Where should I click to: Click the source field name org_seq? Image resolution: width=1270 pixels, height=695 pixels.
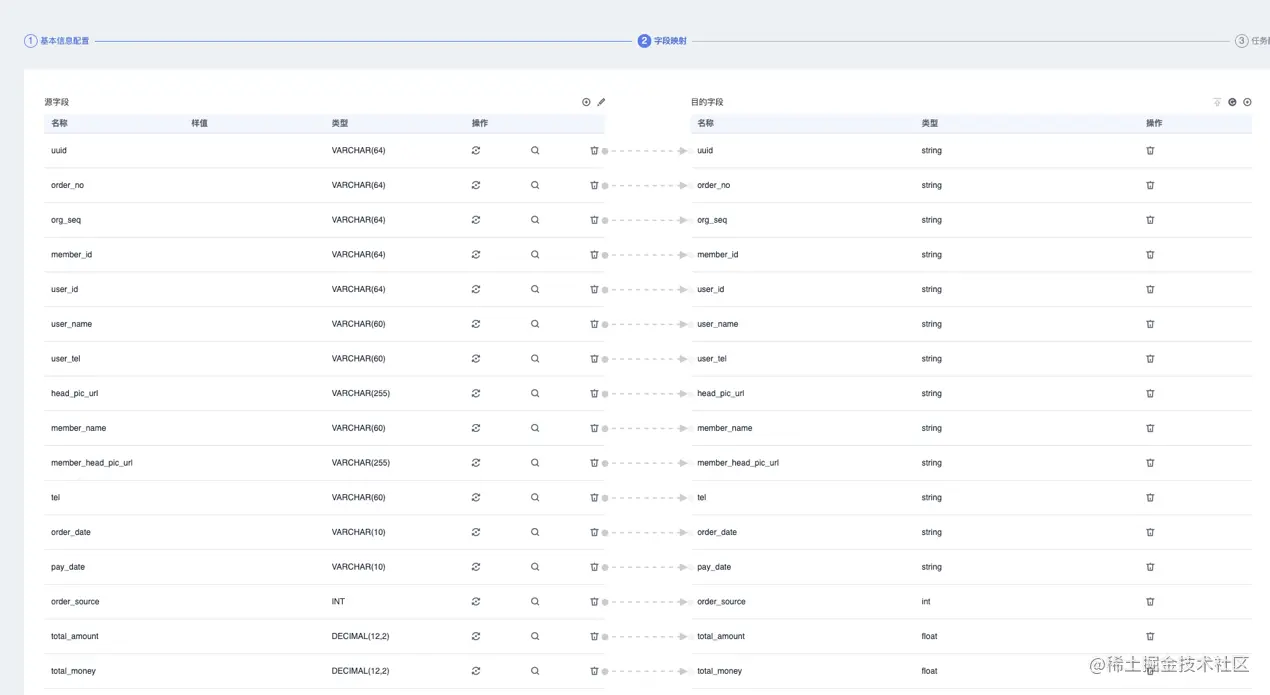[x=66, y=220]
